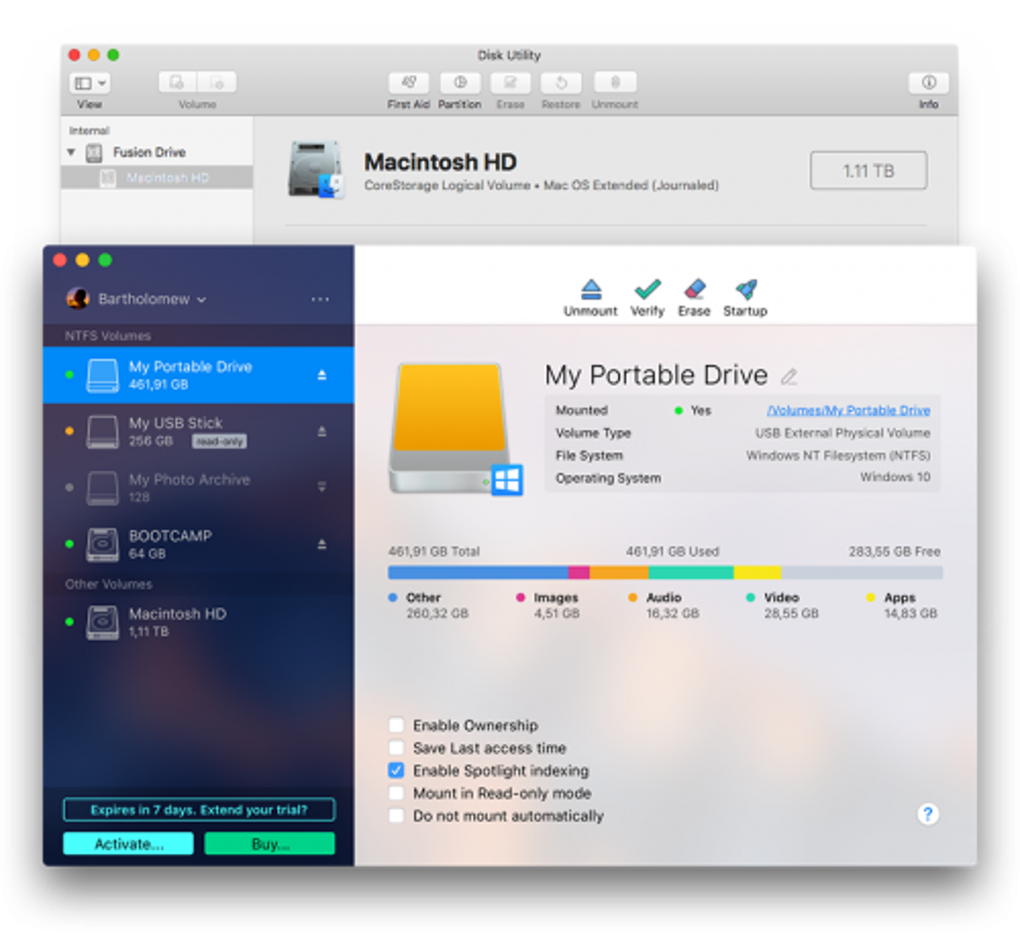Select Macintosh HD in the Disk Utility sidebar
Viewport: 1020px width, 942px height.
coord(157,178)
